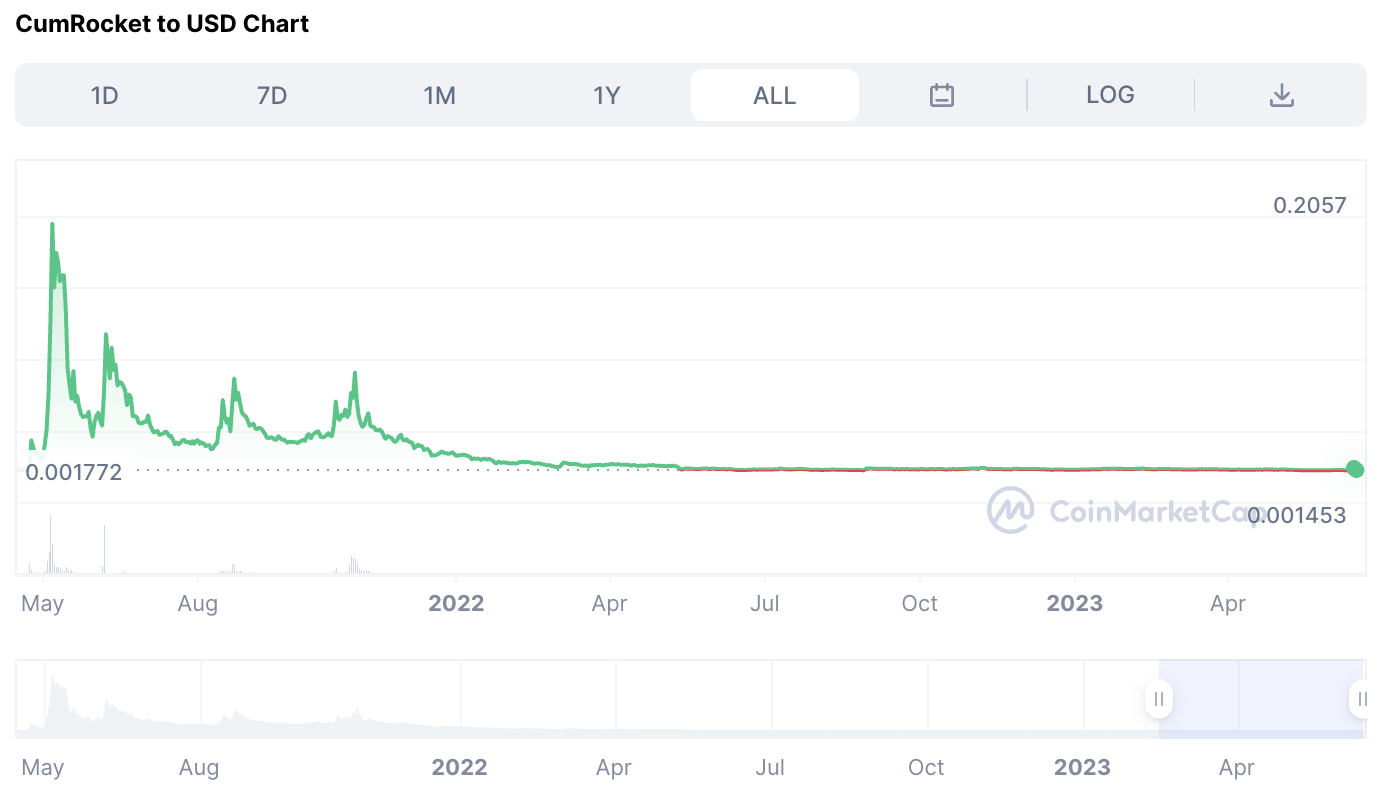Click the main chart's 2023 axis label
This screenshot has width=1385, height=791.
click(x=1074, y=604)
